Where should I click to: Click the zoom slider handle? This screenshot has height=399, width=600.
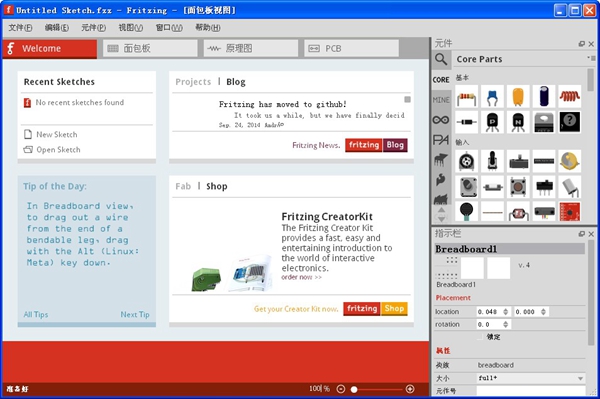pyautogui.click(x=354, y=389)
